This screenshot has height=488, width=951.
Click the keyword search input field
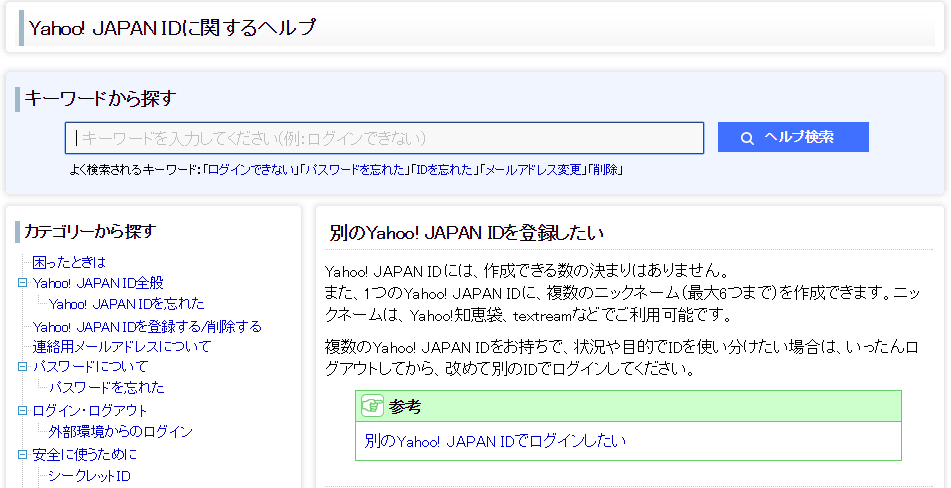coord(384,138)
